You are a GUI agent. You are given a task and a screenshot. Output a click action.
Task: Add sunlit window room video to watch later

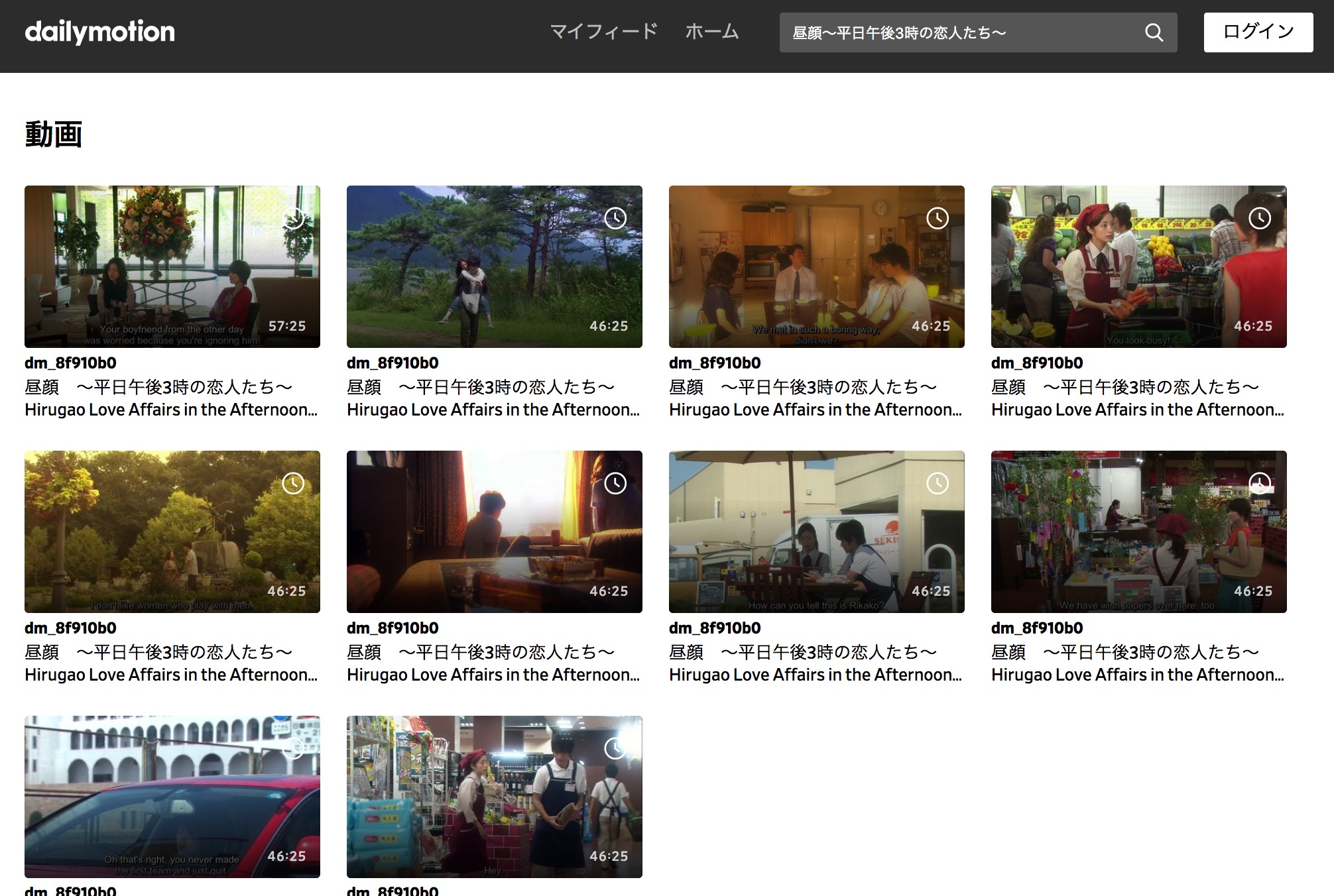tap(615, 483)
